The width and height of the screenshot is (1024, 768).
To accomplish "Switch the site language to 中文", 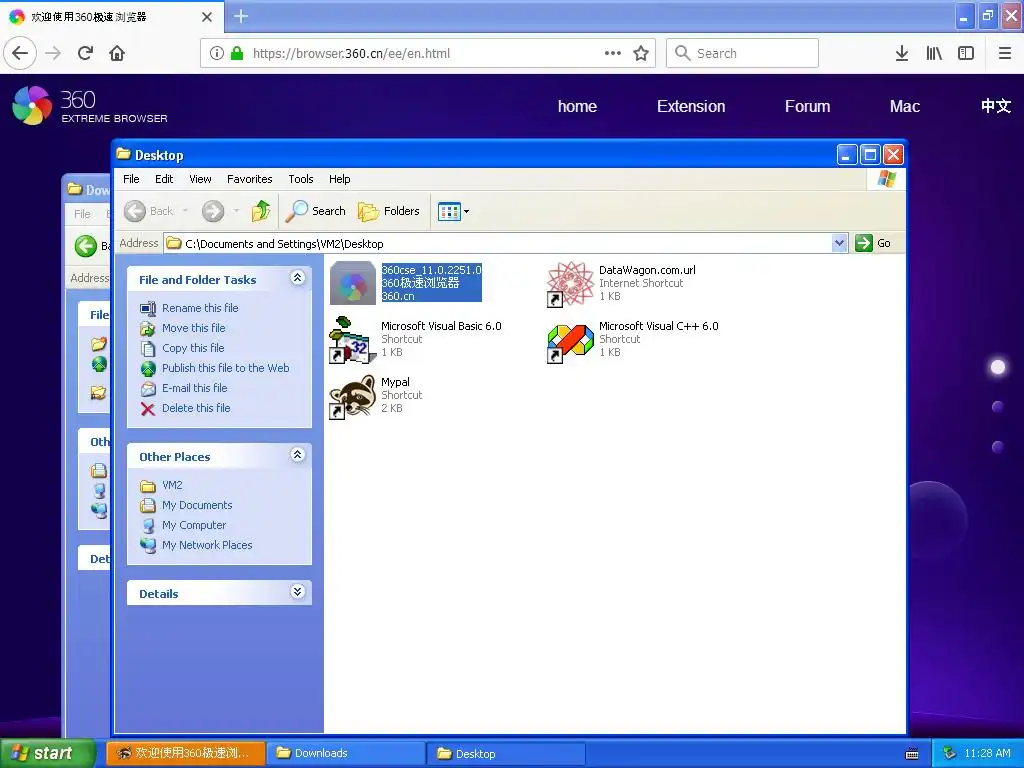I will click(996, 106).
